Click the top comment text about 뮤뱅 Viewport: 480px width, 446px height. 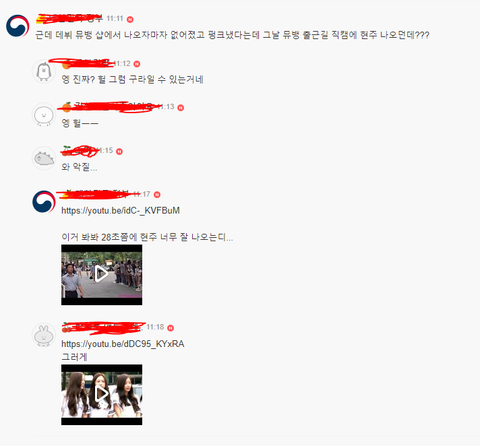[232, 35]
